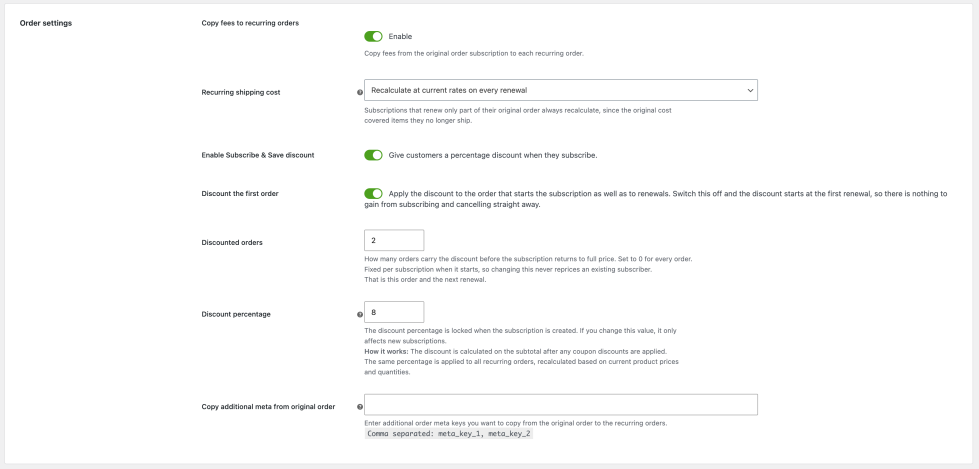This screenshot has width=979, height=469.
Task: Turn off the Subscribe & Save discount toggle
Action: [373, 155]
